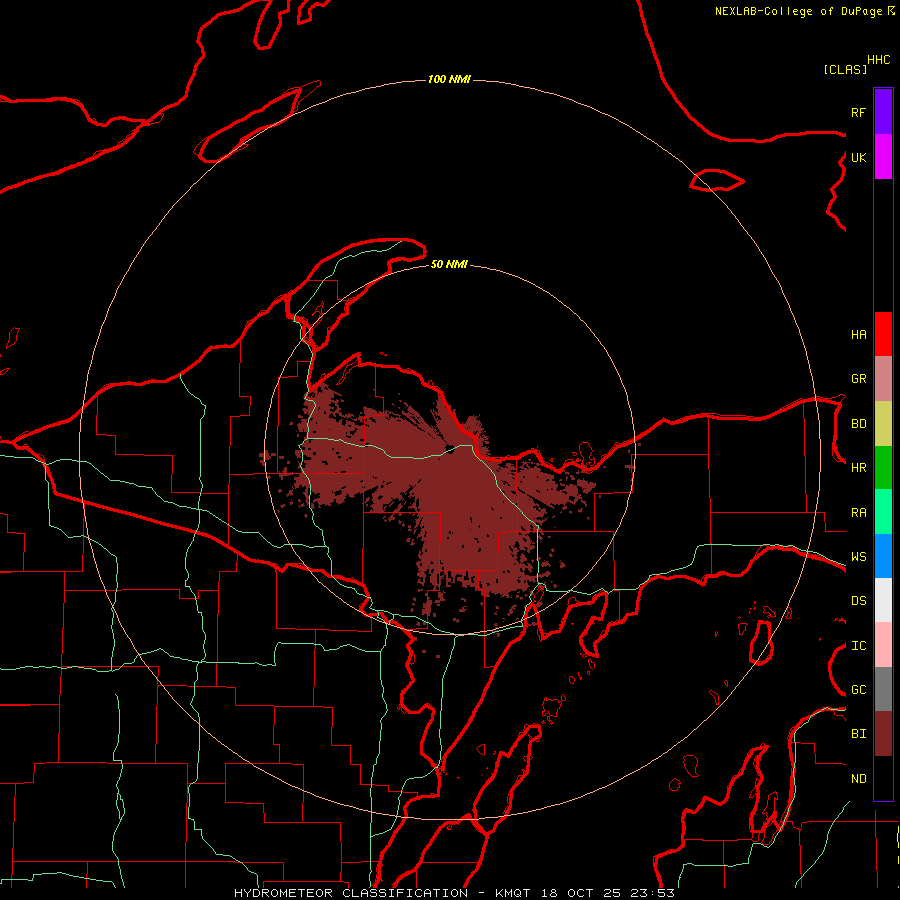Click the DS legend label
The image size is (900, 900).
pos(858,601)
